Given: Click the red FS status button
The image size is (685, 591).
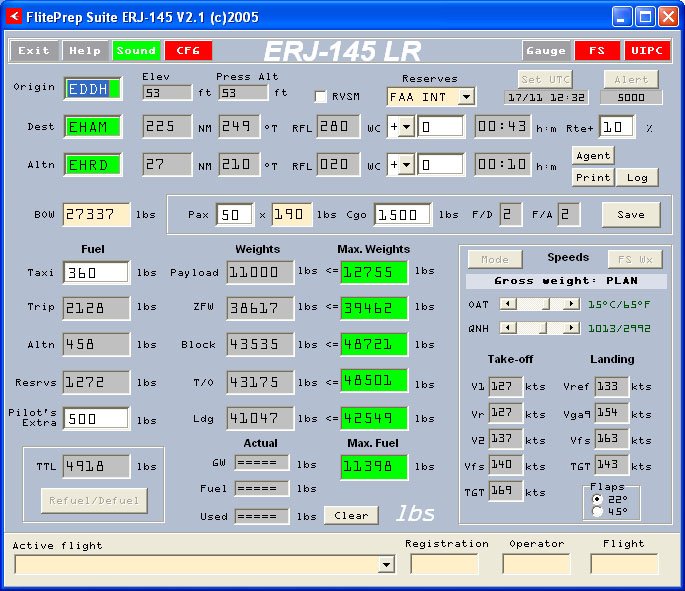Looking at the screenshot, I should click(597, 51).
